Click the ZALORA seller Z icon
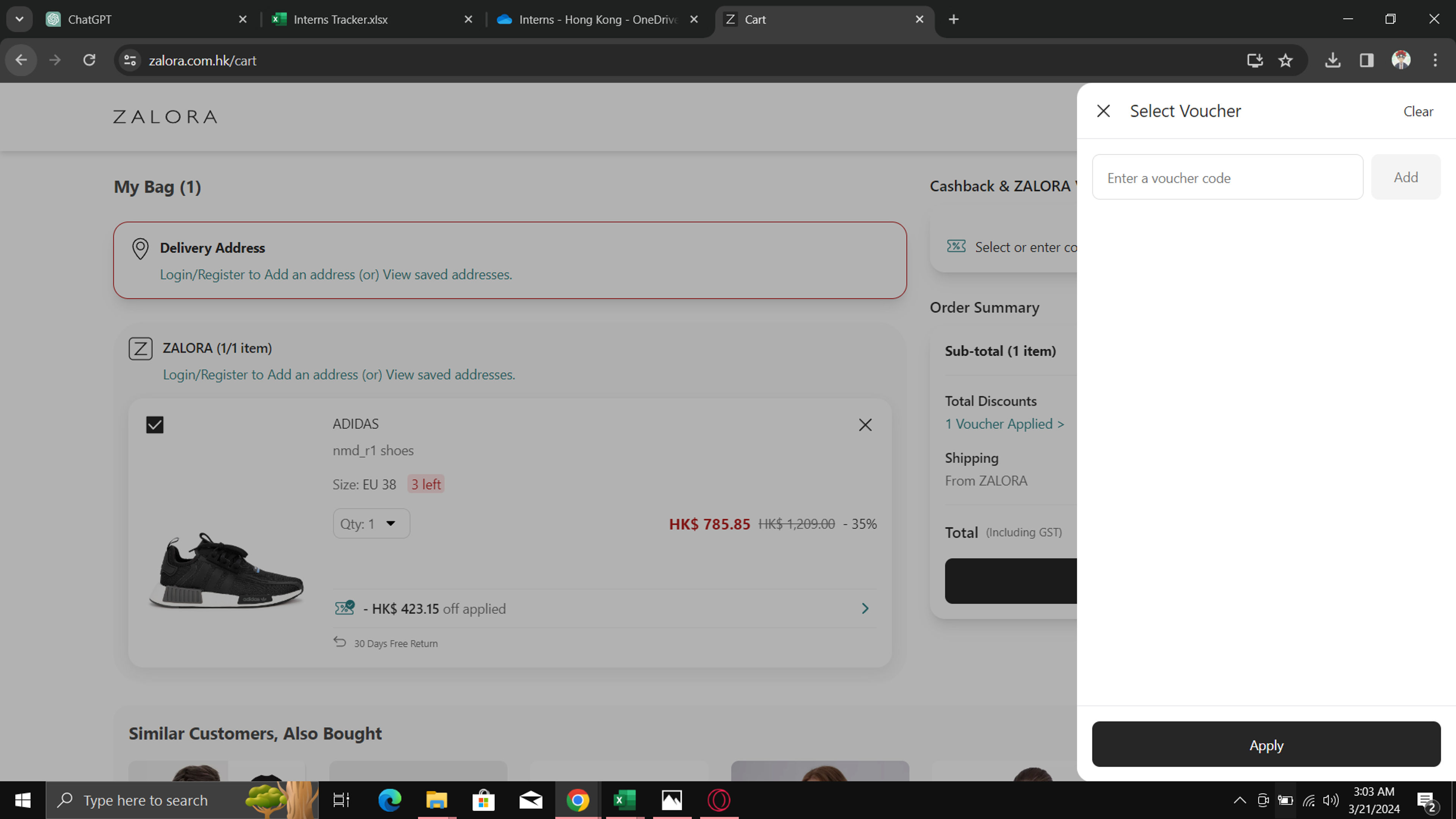This screenshot has width=1456, height=819. (x=140, y=349)
